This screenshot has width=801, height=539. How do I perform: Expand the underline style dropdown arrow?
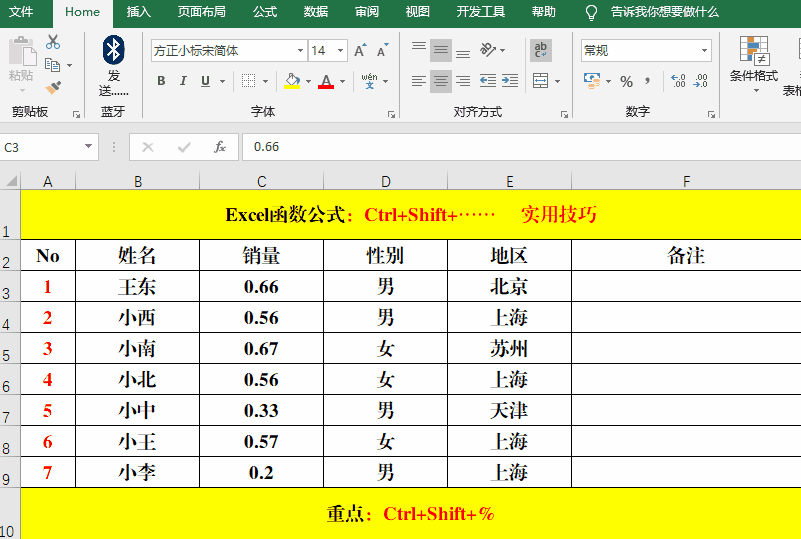(x=222, y=81)
